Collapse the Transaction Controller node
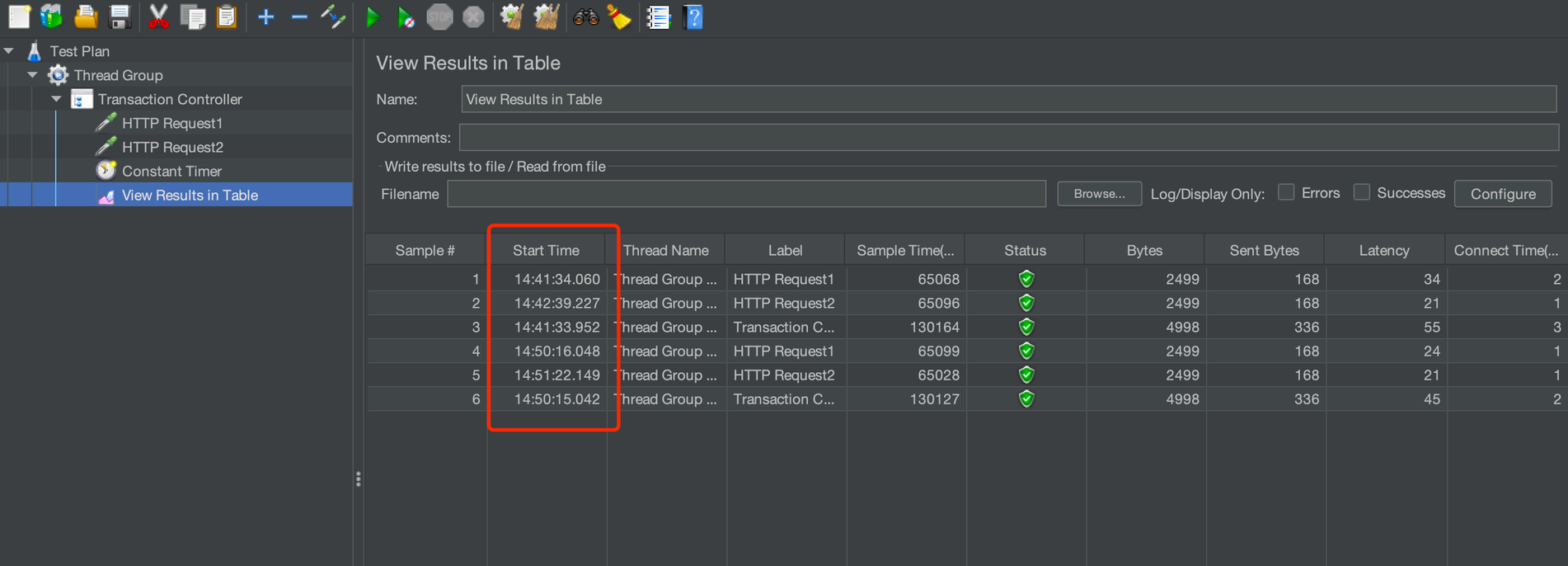Image resolution: width=1568 pixels, height=566 pixels. click(57, 99)
